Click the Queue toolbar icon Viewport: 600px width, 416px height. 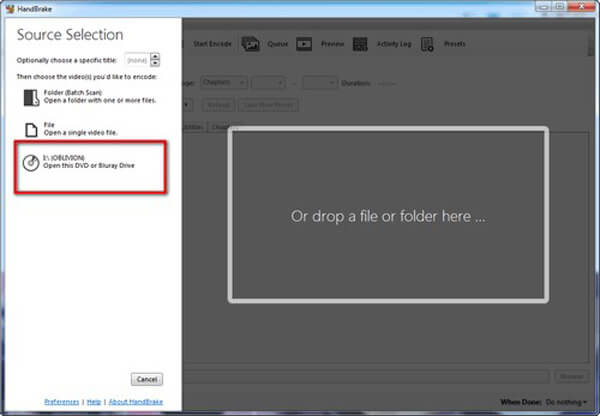(x=251, y=44)
